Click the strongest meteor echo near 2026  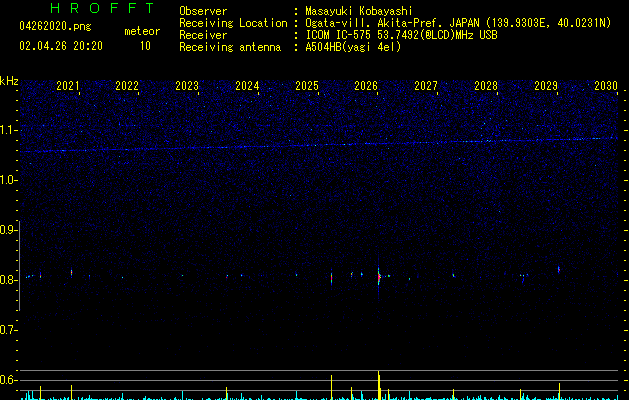(379, 277)
